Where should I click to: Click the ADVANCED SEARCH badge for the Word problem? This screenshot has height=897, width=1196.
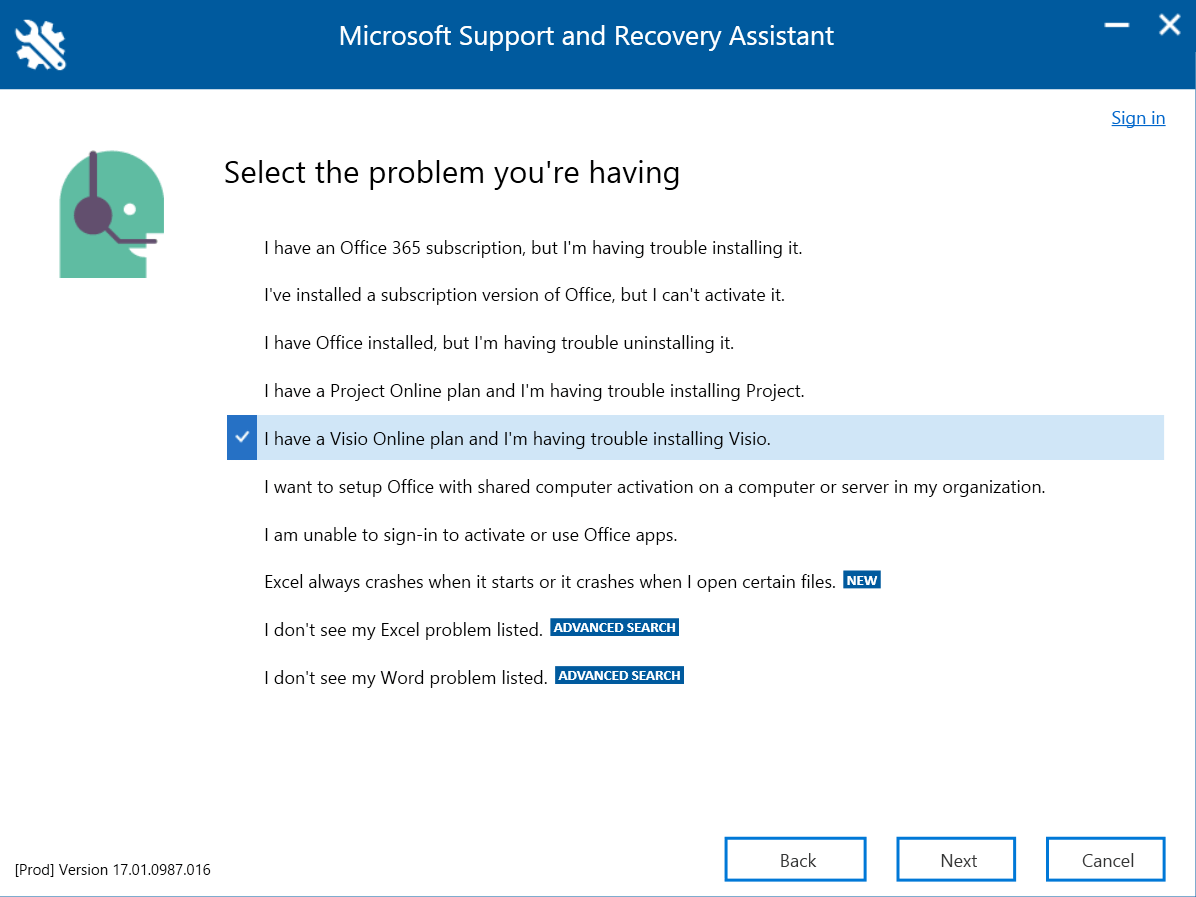(618, 675)
